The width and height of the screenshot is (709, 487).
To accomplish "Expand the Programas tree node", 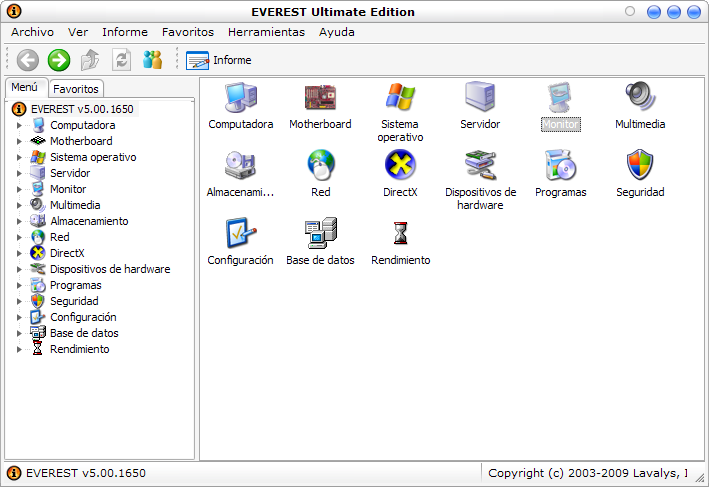I will 18,285.
